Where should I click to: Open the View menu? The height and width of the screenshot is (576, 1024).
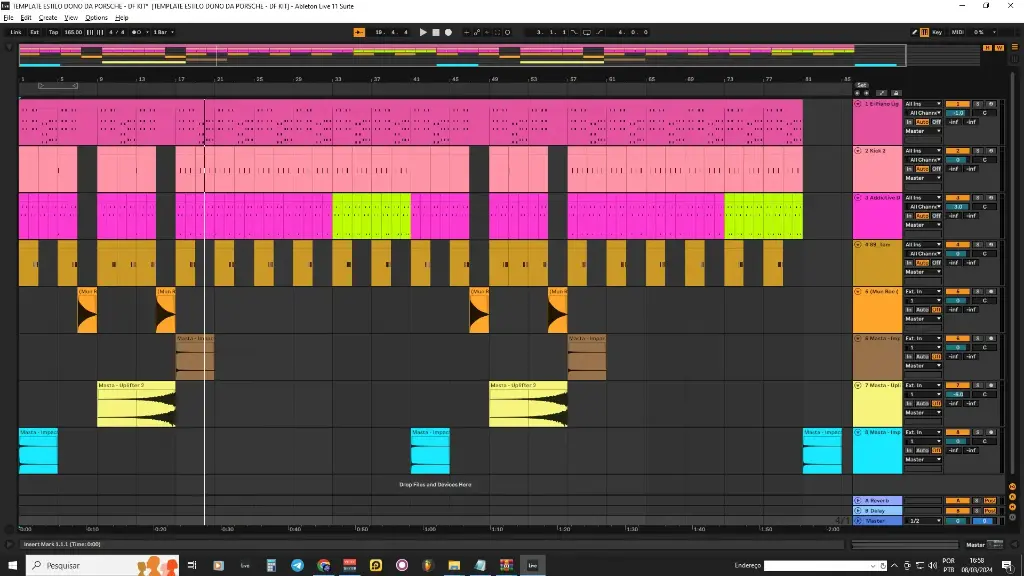pyautogui.click(x=71, y=18)
